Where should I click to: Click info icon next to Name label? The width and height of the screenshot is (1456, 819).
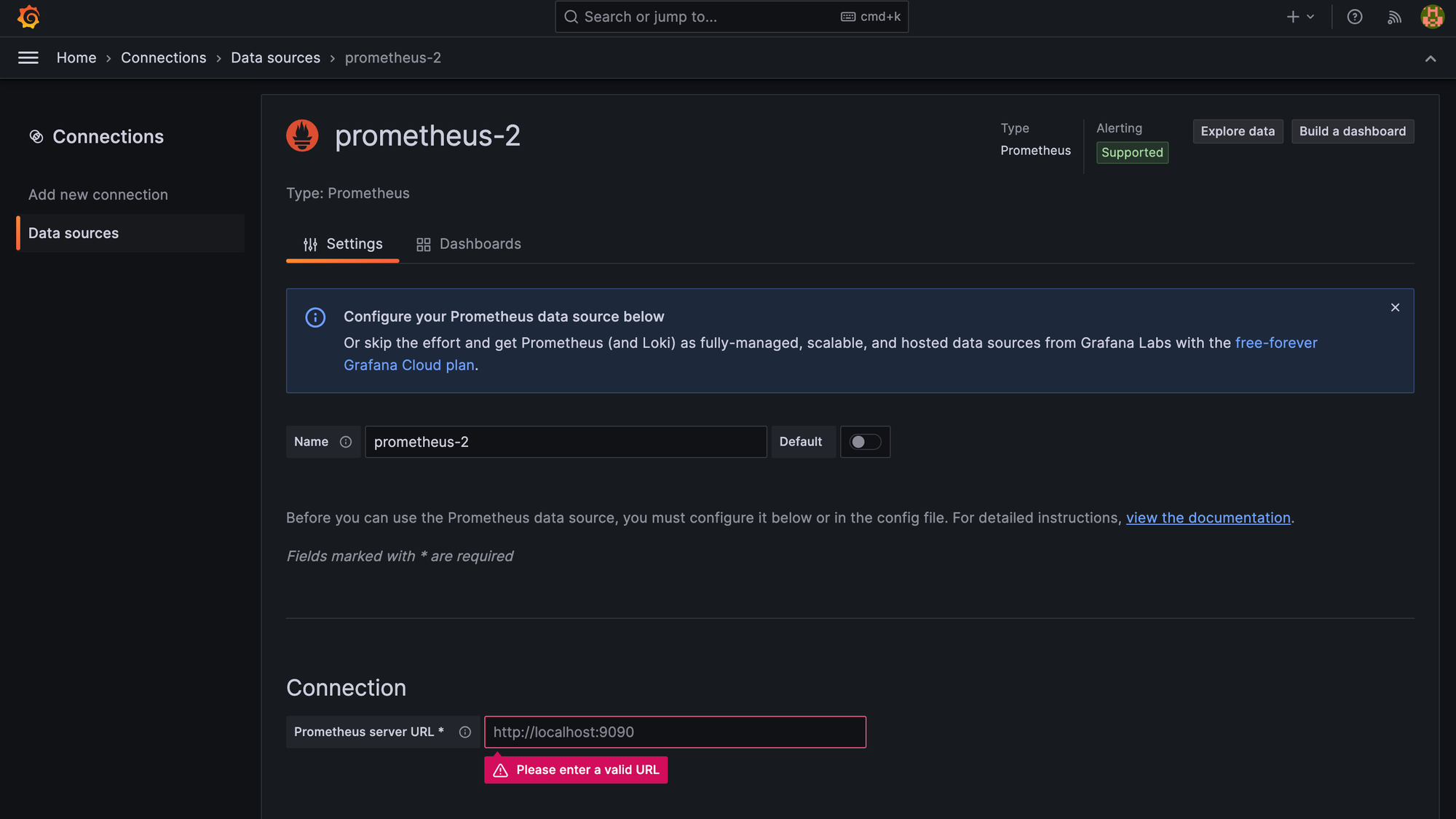click(x=346, y=442)
